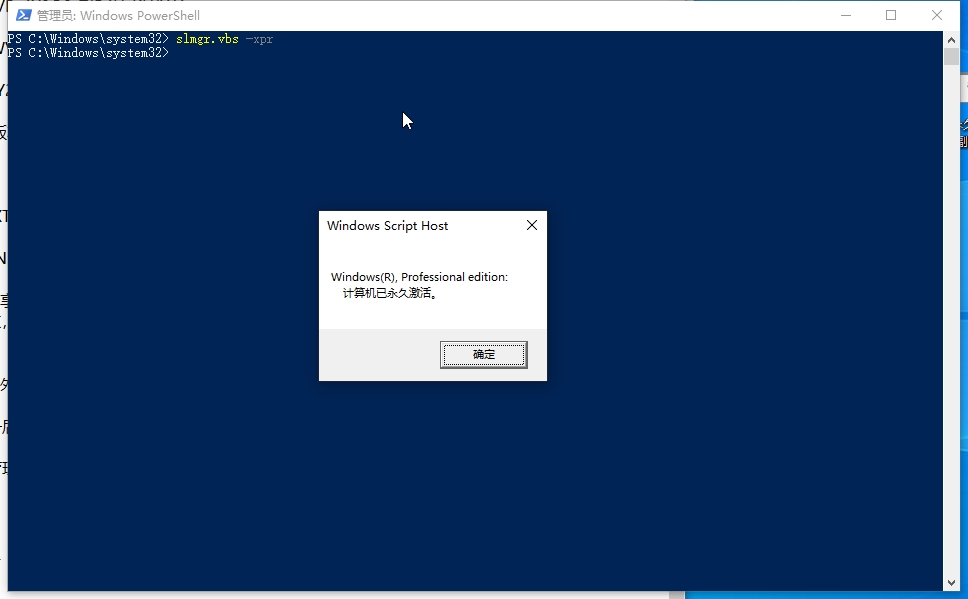Click the '管理员: Windows PowerShell' window title
This screenshot has height=599, width=968.
[x=118, y=15]
